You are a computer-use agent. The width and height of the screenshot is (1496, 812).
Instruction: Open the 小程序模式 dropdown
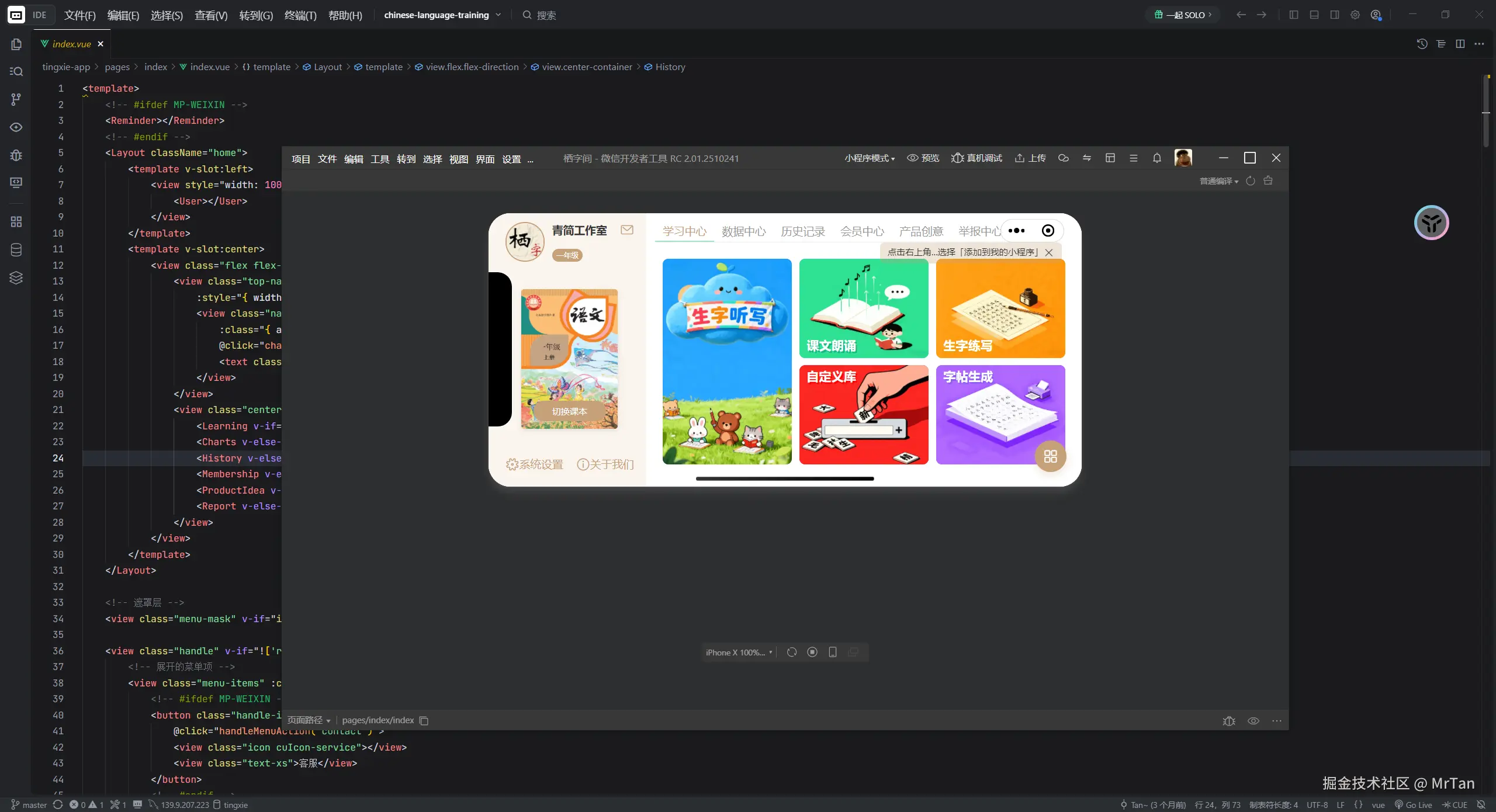coord(870,158)
